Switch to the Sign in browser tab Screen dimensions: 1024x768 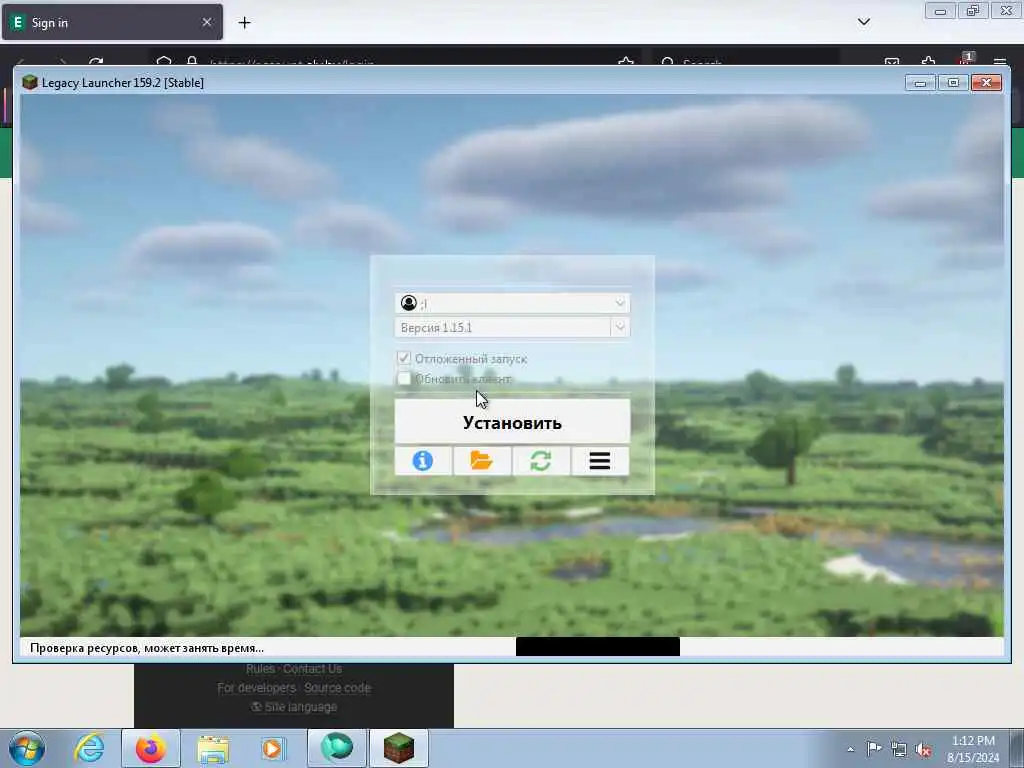(112, 22)
